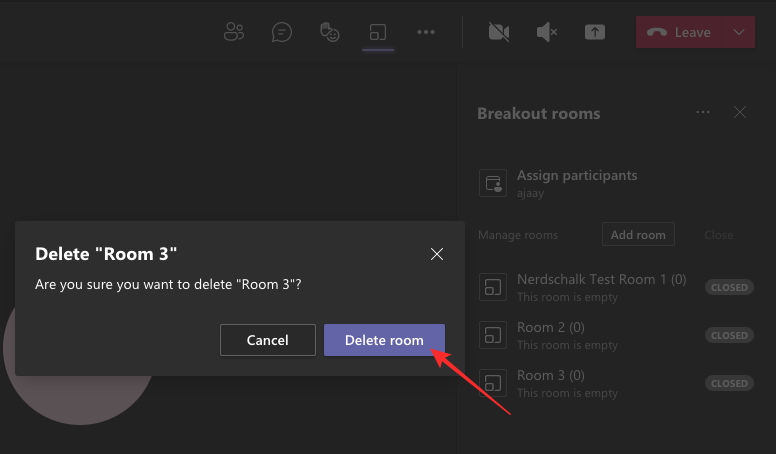776x454 pixels.
Task: Toggle the breakout rooms toolbar icon
Action: [378, 32]
